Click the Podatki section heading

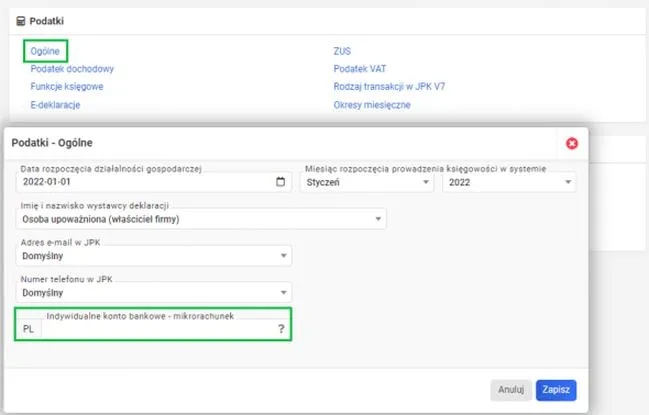46,21
